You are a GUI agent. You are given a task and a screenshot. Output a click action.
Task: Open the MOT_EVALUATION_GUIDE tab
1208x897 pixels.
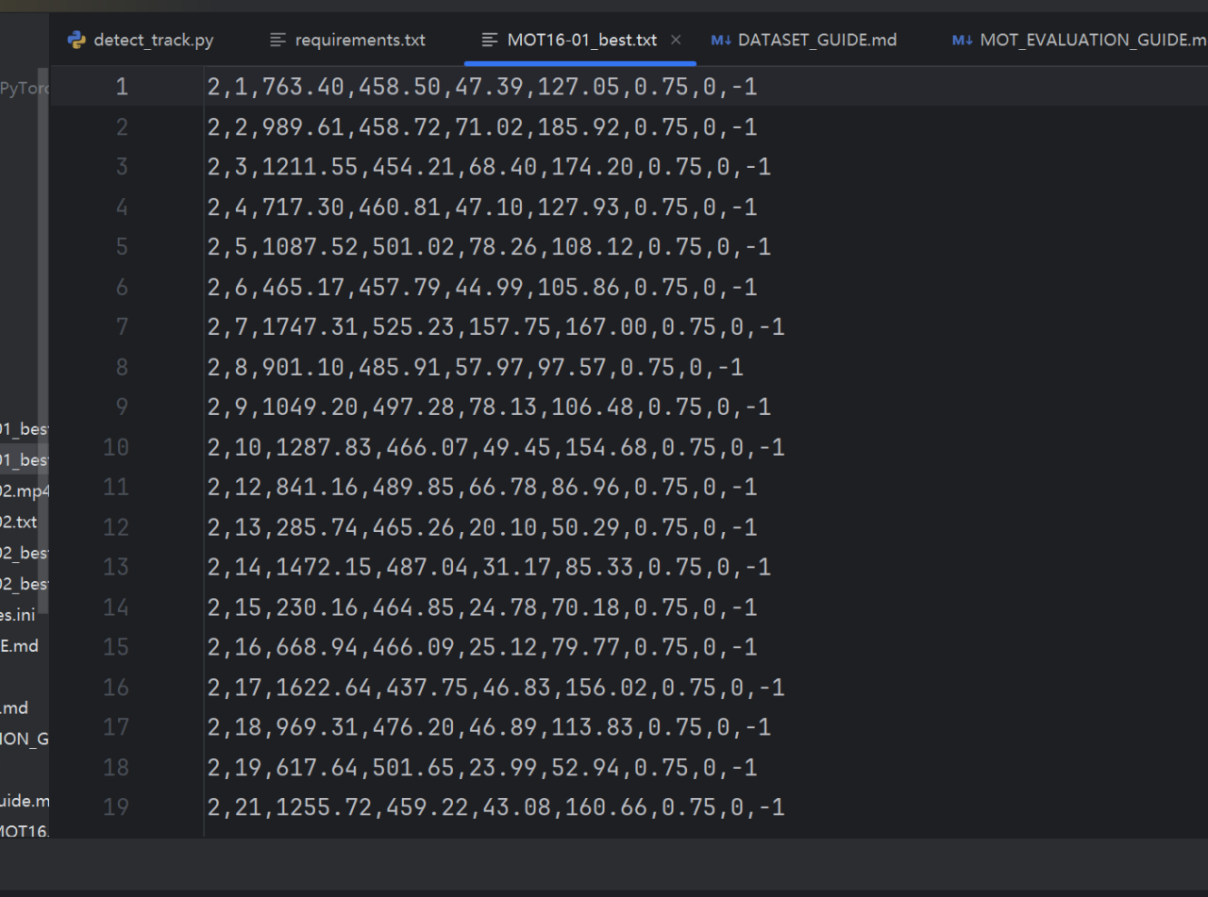tap(1092, 40)
